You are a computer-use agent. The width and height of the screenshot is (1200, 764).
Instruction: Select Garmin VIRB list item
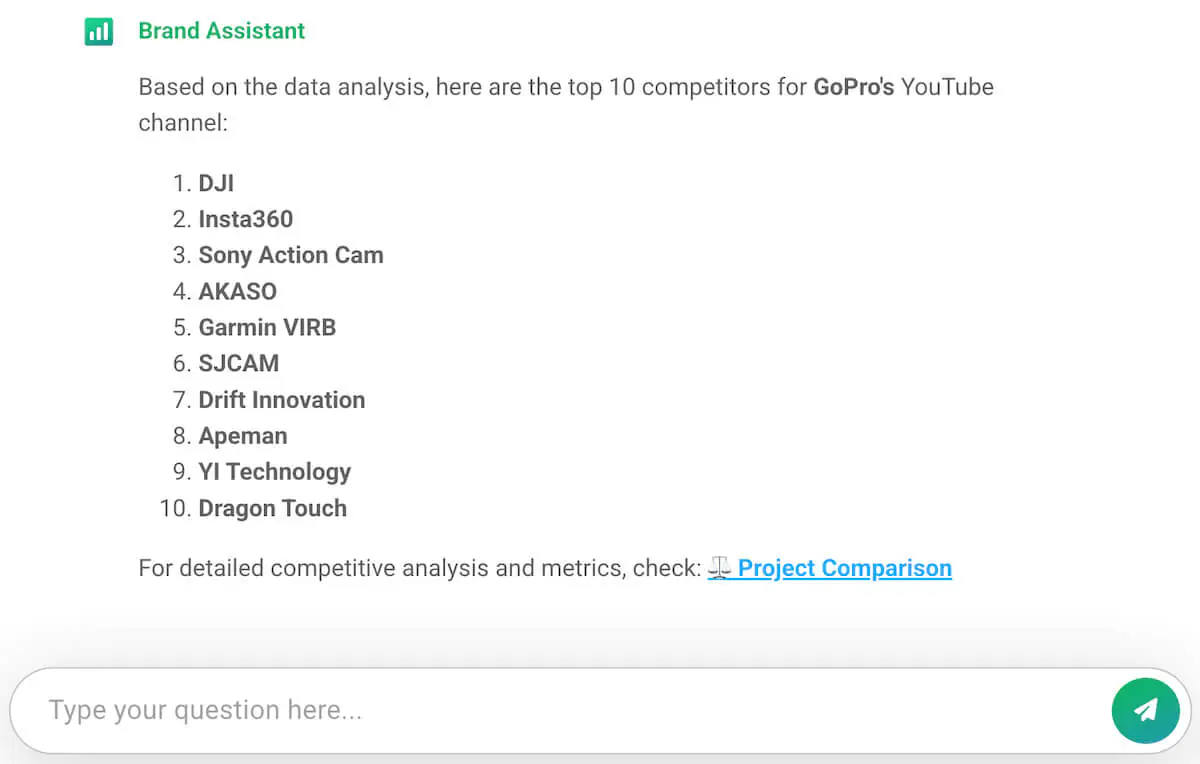tap(267, 327)
